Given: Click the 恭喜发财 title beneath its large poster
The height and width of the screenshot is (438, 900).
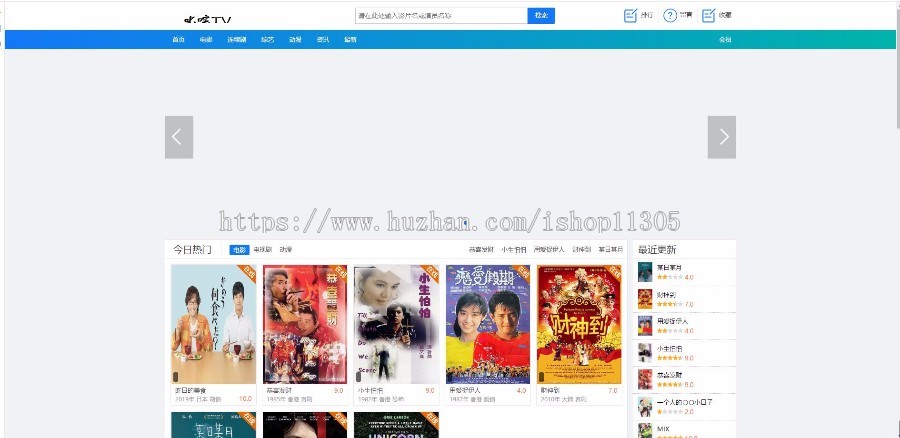Looking at the screenshot, I should coord(279,390).
